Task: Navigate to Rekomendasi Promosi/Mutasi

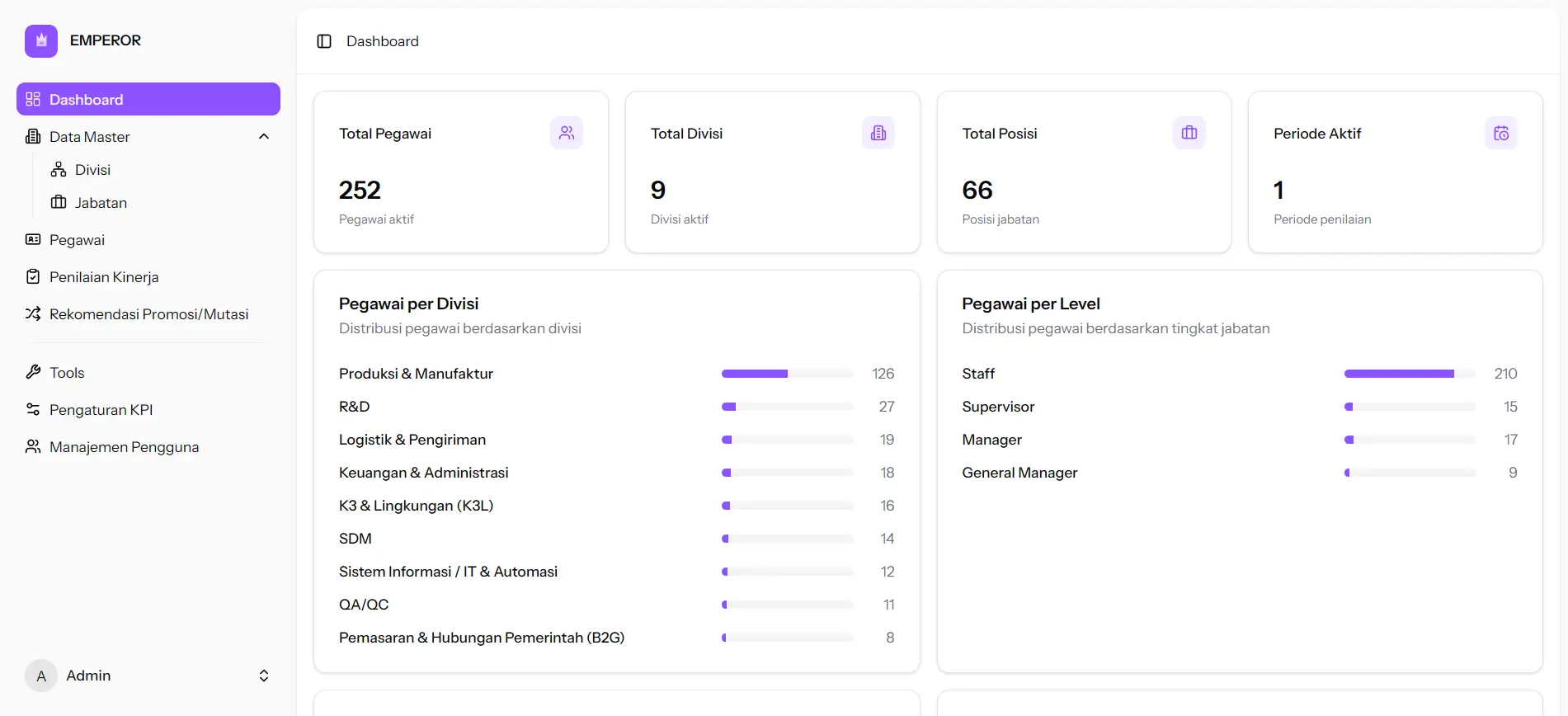Action: click(x=148, y=313)
